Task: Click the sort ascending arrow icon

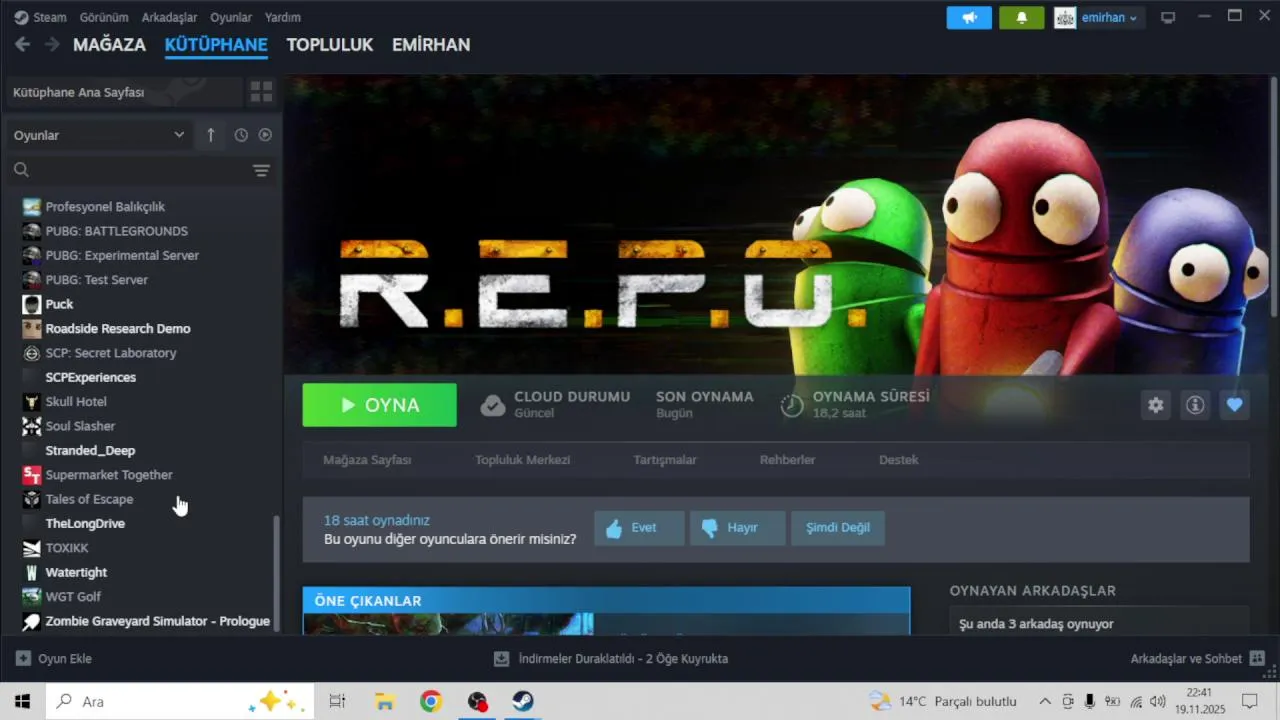Action: [x=210, y=135]
